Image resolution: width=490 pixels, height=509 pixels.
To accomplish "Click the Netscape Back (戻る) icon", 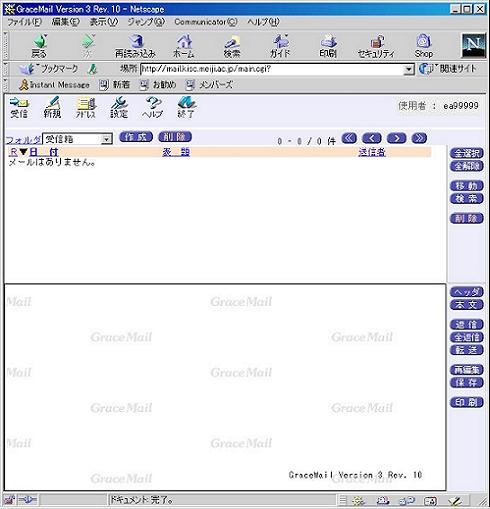I will coord(39,46).
